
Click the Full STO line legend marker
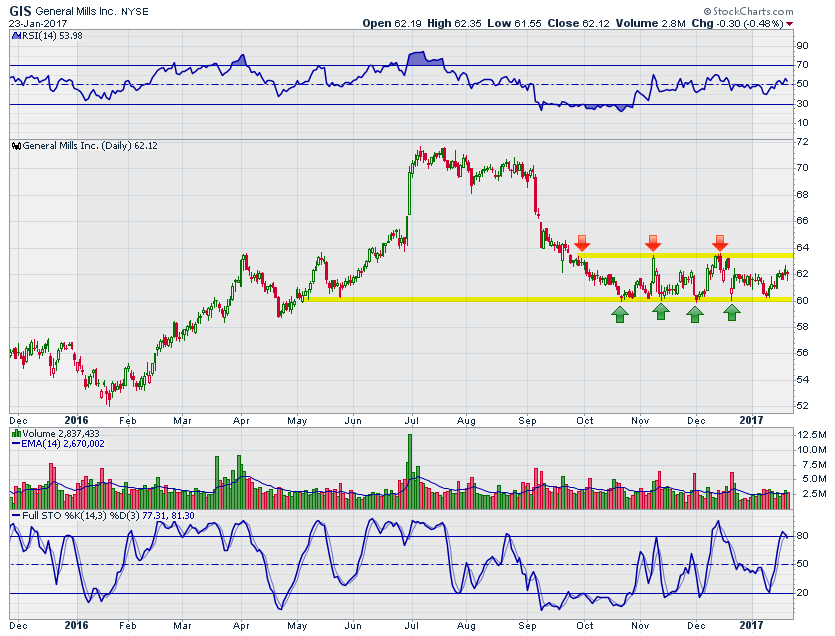point(17,516)
